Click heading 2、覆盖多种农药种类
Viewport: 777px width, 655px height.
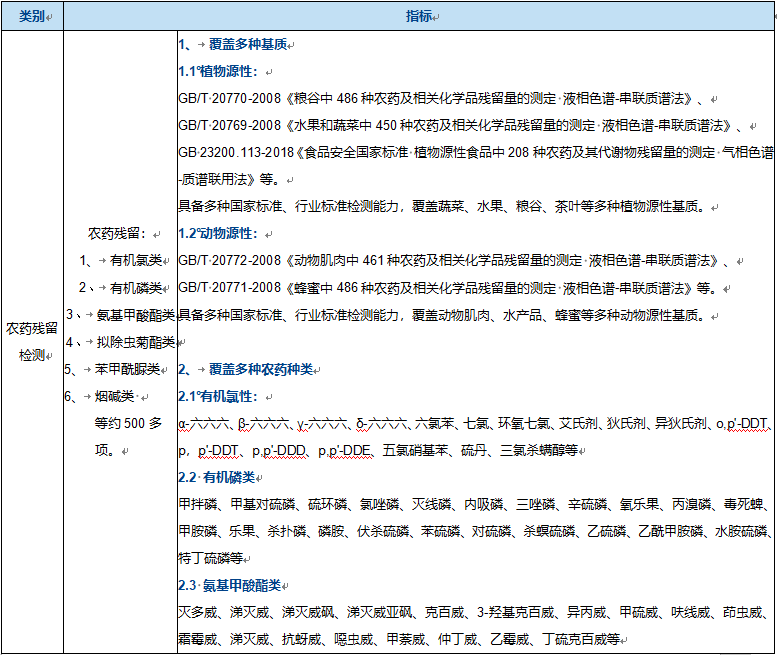point(249,369)
